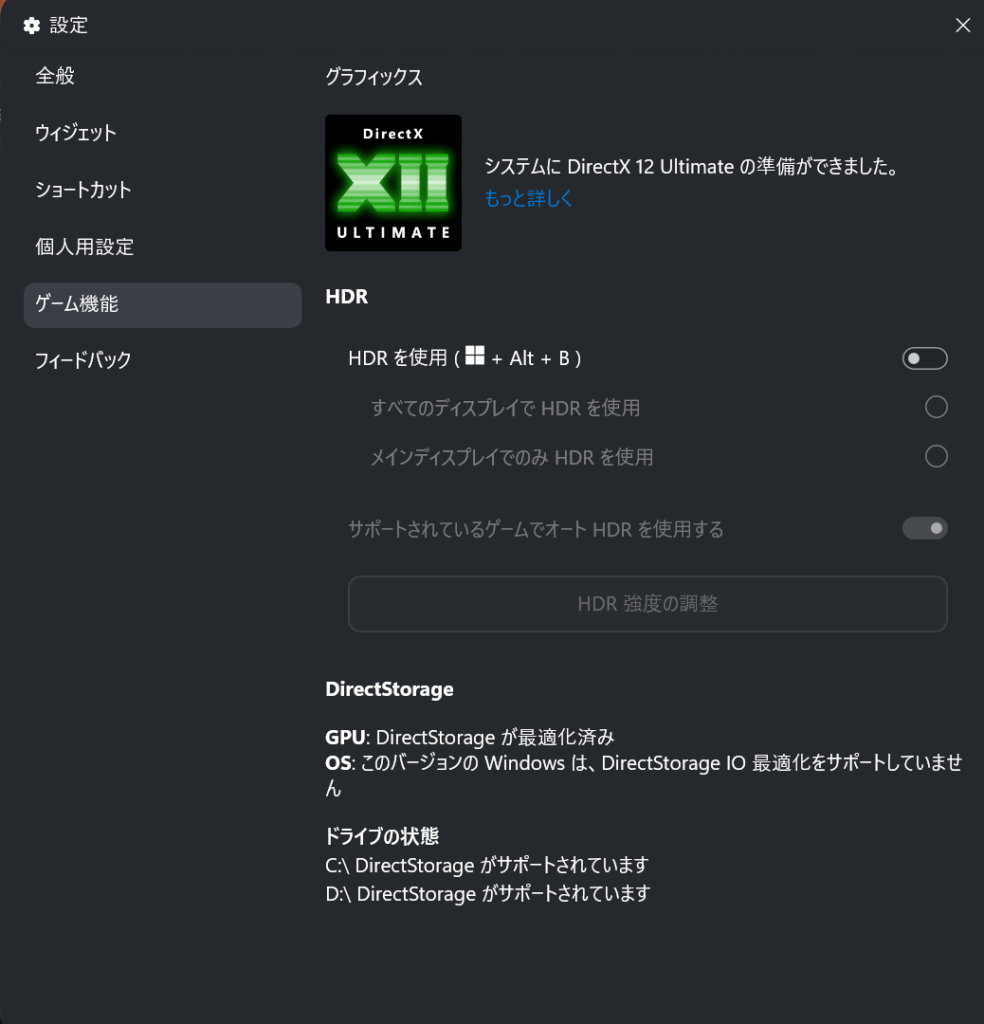Select すべてのディスプレイで HDR を使用 radio
This screenshot has width=984, height=1024.
tap(936, 407)
